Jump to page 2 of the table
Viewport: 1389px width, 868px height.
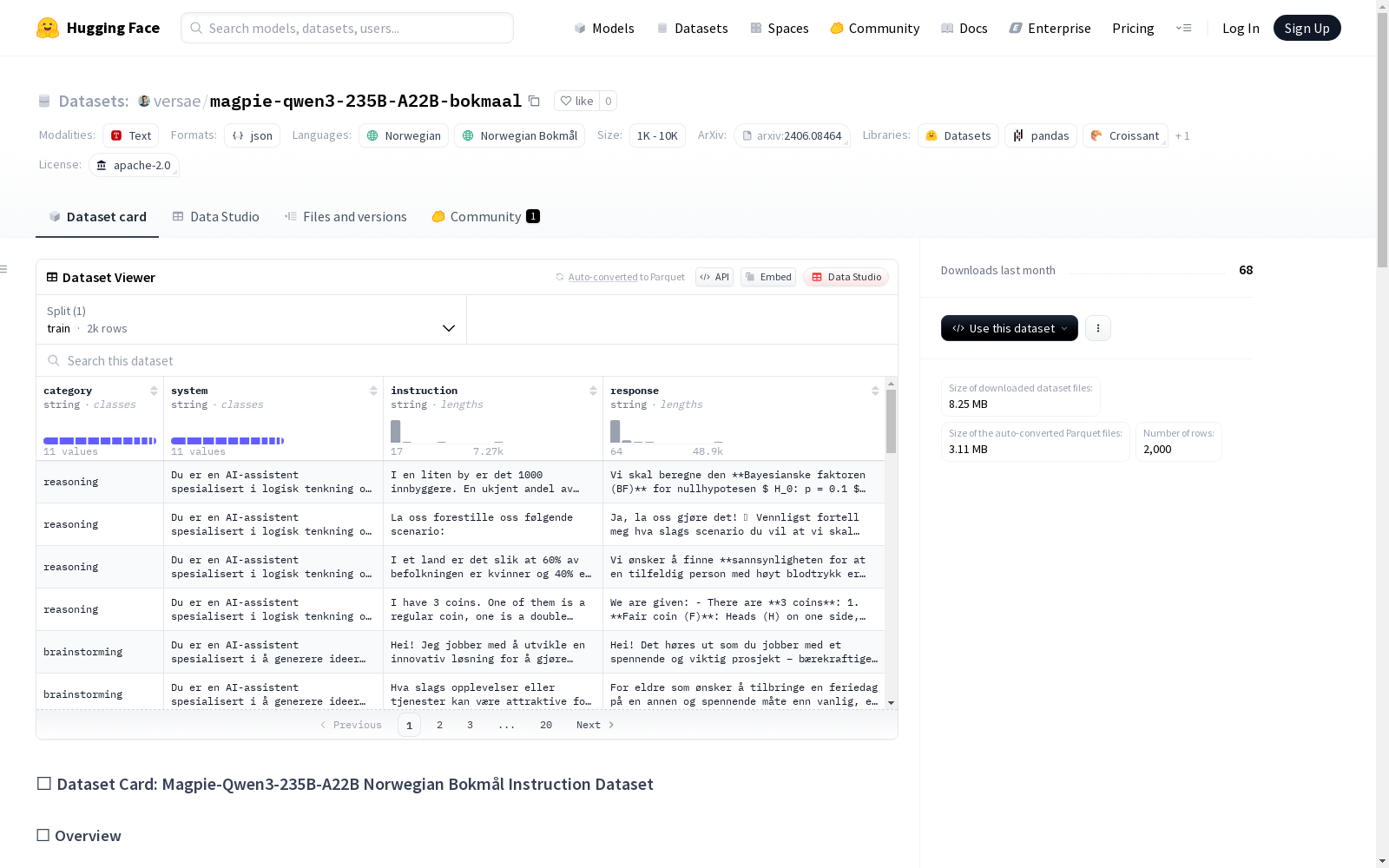[439, 725]
